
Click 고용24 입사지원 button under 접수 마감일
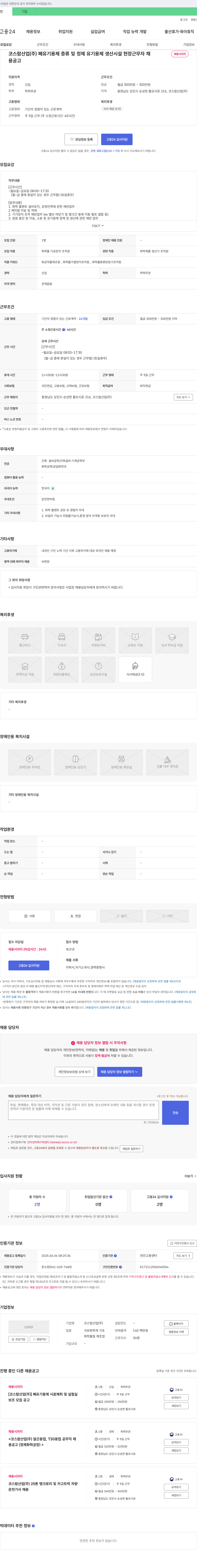coord(29,965)
